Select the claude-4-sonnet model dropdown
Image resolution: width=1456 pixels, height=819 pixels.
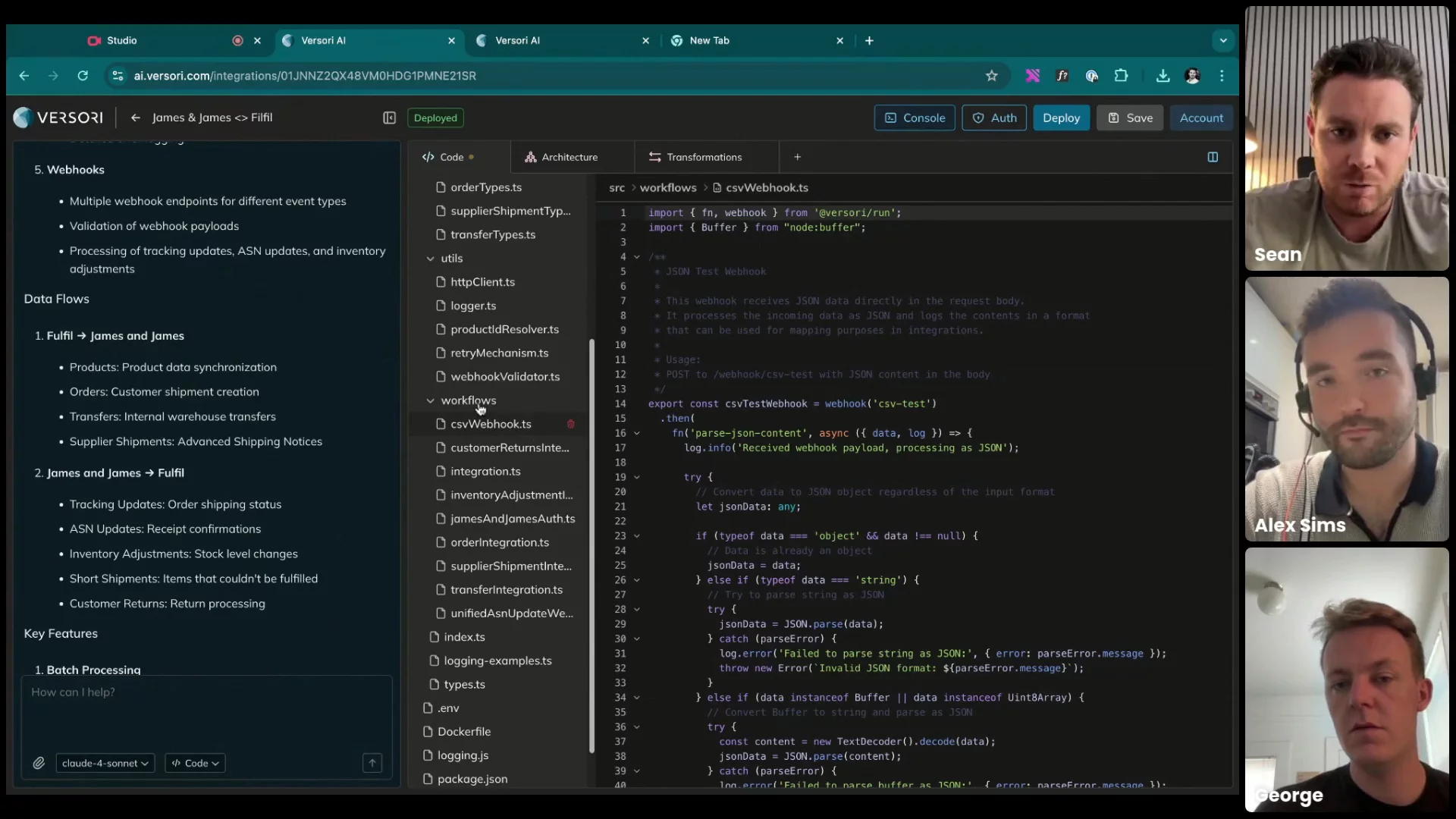coord(105,763)
